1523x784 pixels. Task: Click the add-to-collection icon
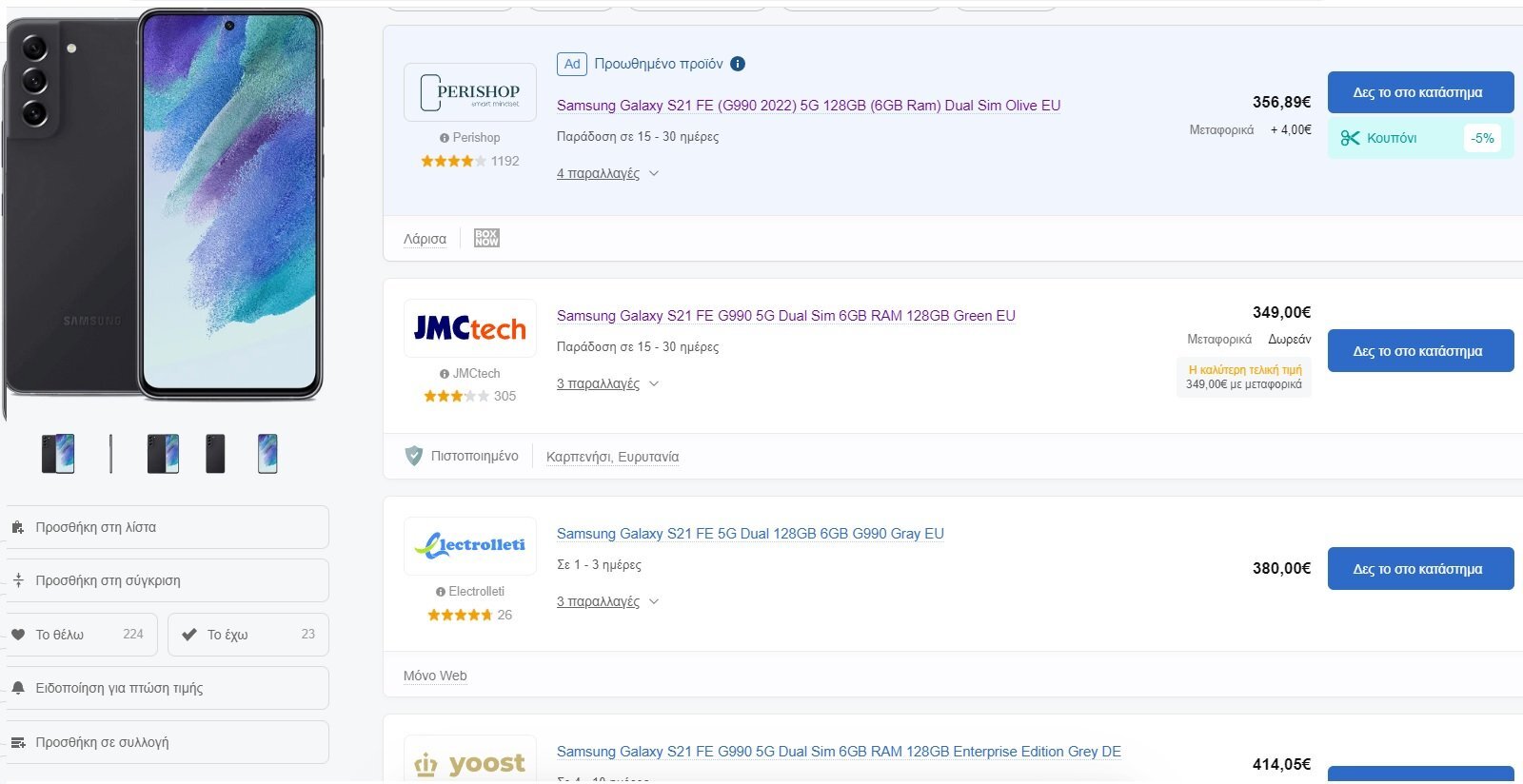point(18,742)
